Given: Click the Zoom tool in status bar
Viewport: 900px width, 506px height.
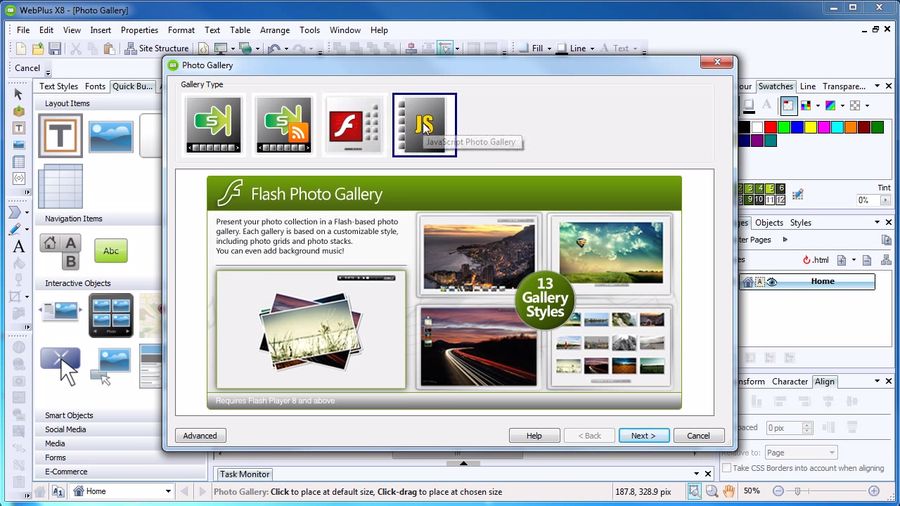Looking at the screenshot, I should [x=712, y=491].
